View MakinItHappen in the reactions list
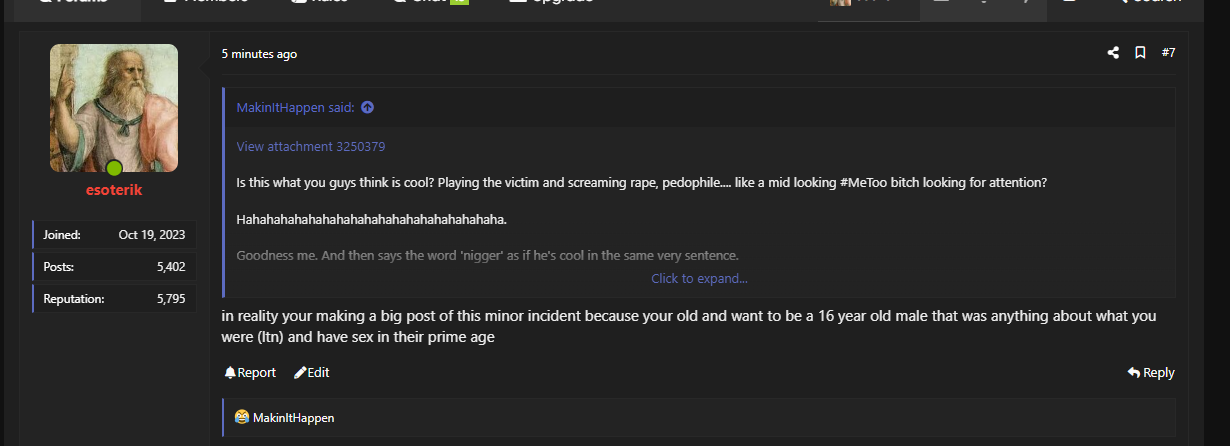This screenshot has height=446, width=1230. click(x=294, y=418)
